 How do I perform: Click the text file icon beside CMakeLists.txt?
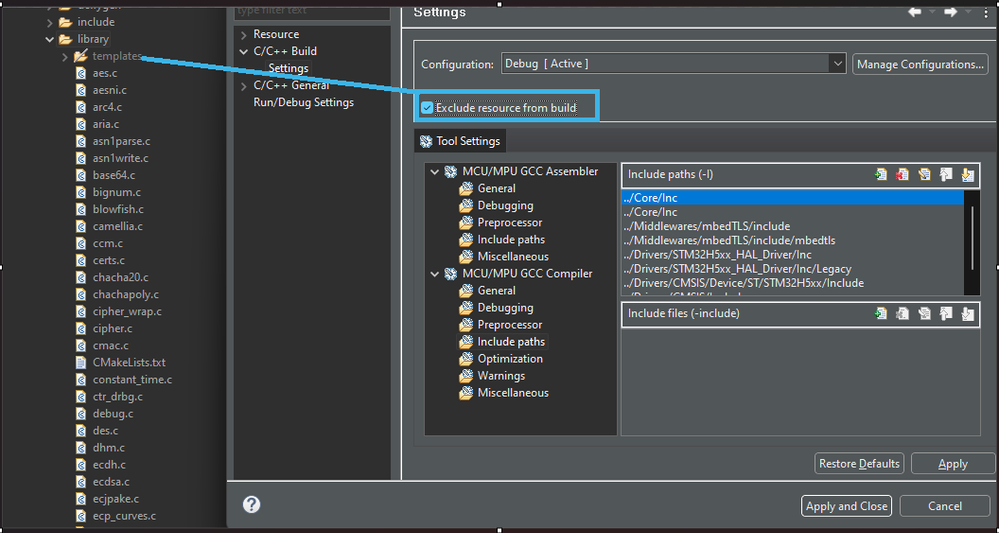[x=81, y=362]
